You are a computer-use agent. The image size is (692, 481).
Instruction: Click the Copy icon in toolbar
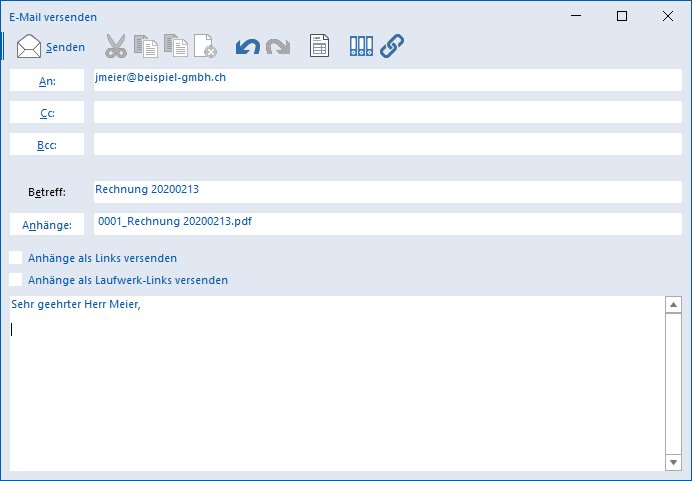tap(146, 46)
